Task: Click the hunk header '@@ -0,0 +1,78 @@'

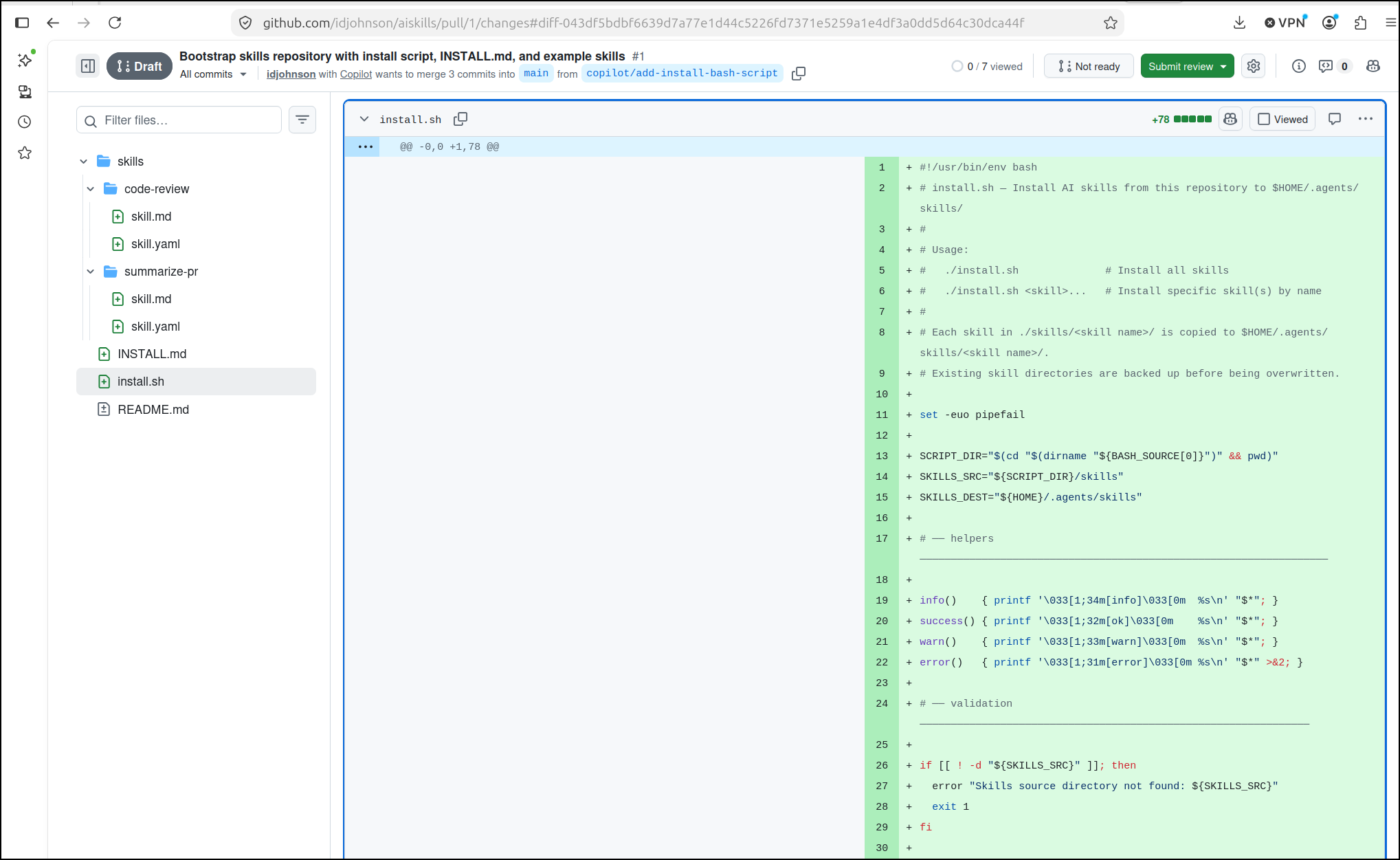Action: (449, 146)
